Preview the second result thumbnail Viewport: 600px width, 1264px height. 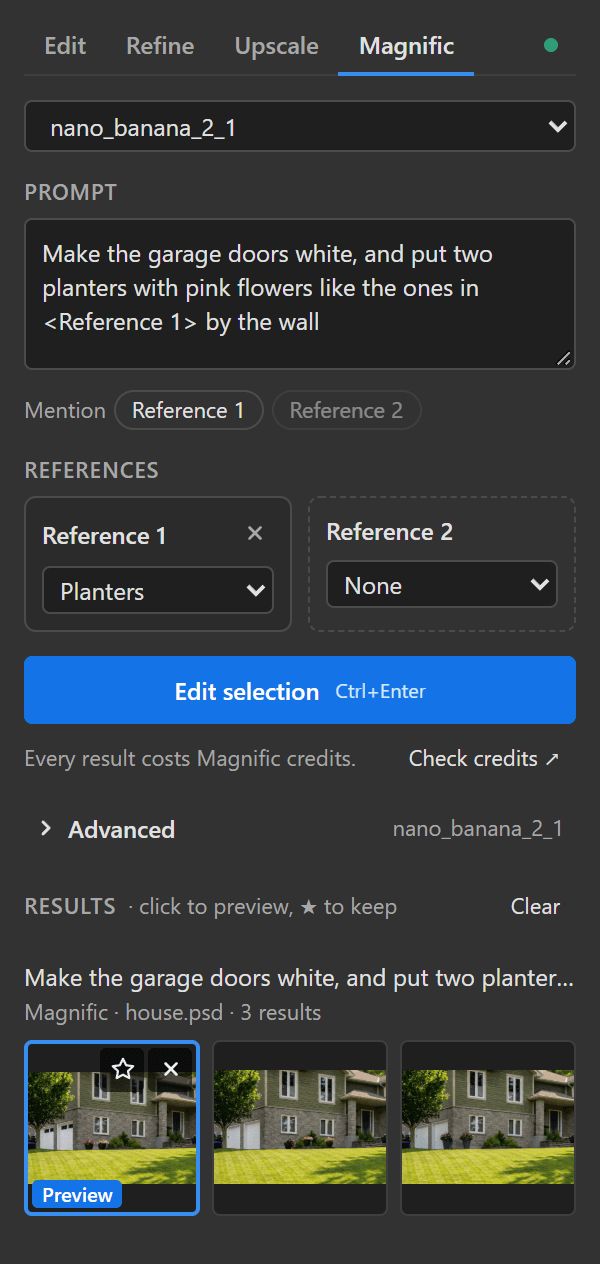[x=300, y=1128]
